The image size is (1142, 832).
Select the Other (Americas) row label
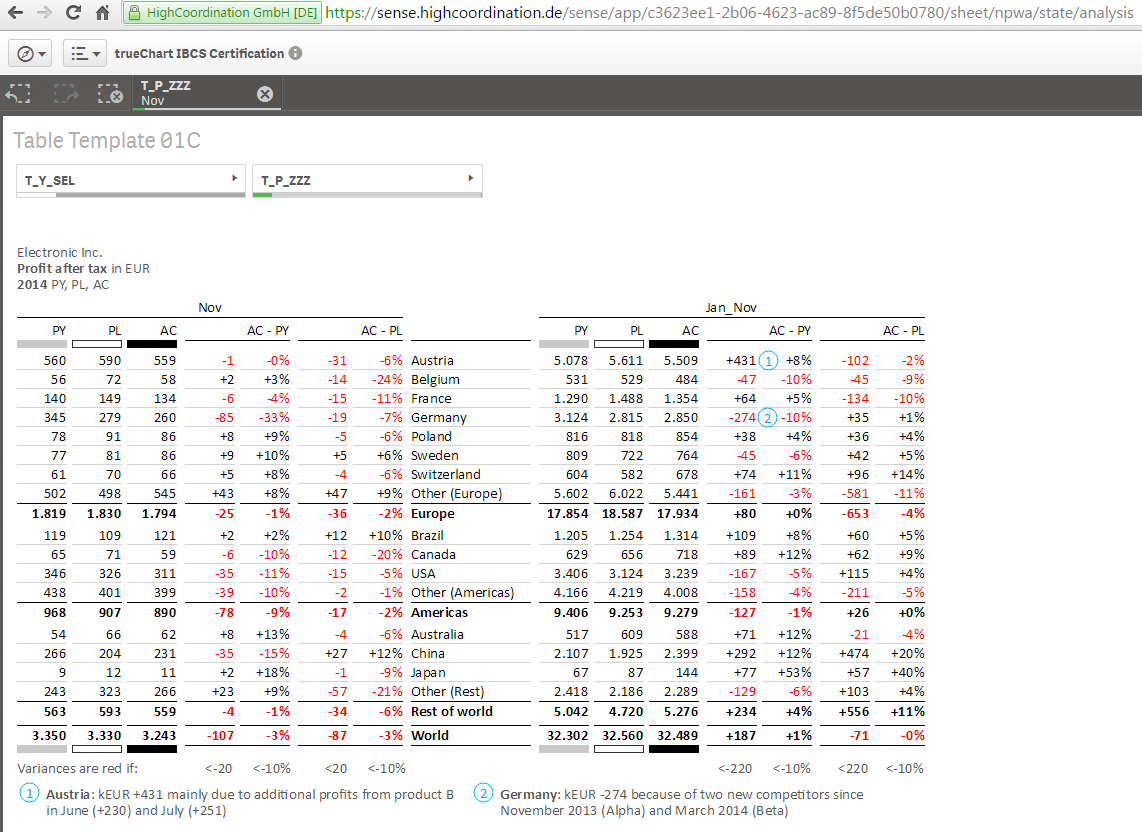(462, 592)
